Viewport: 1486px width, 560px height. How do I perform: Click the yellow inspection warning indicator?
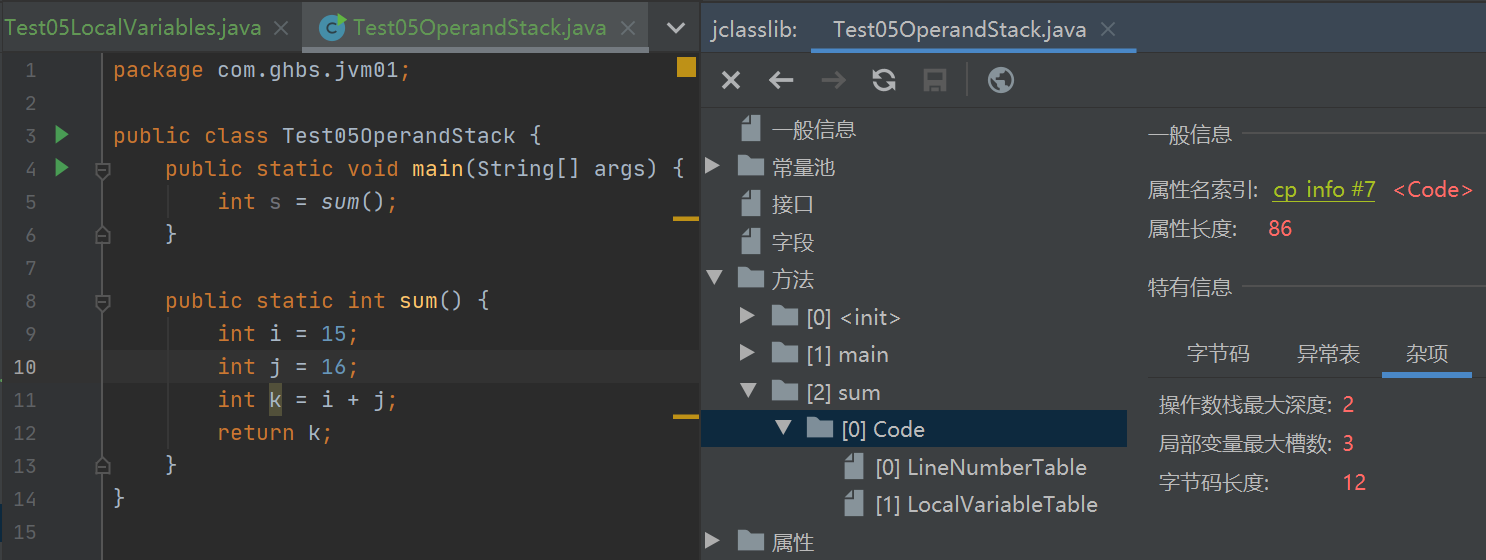point(686,67)
